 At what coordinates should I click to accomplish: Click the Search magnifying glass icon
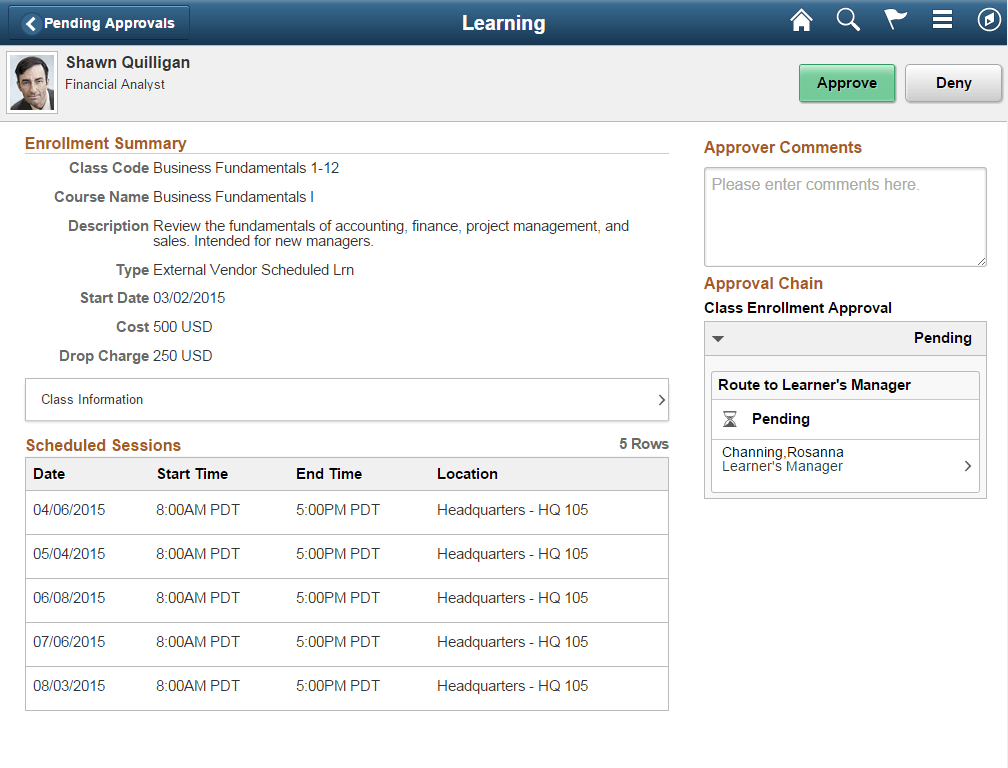[x=847, y=20]
